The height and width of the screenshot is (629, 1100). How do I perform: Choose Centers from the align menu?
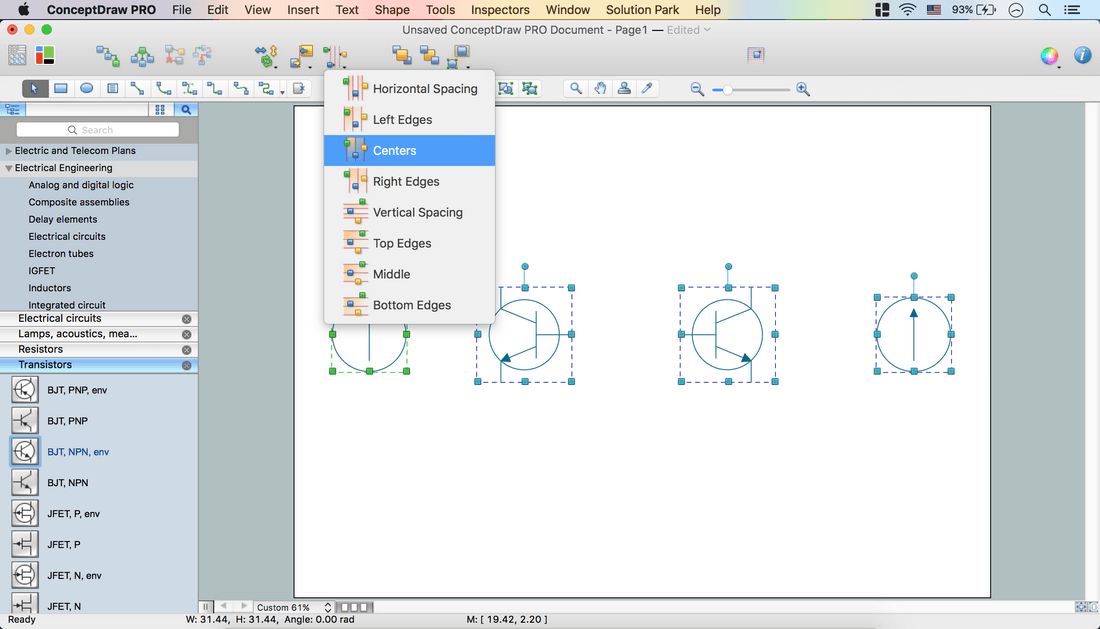click(x=394, y=151)
